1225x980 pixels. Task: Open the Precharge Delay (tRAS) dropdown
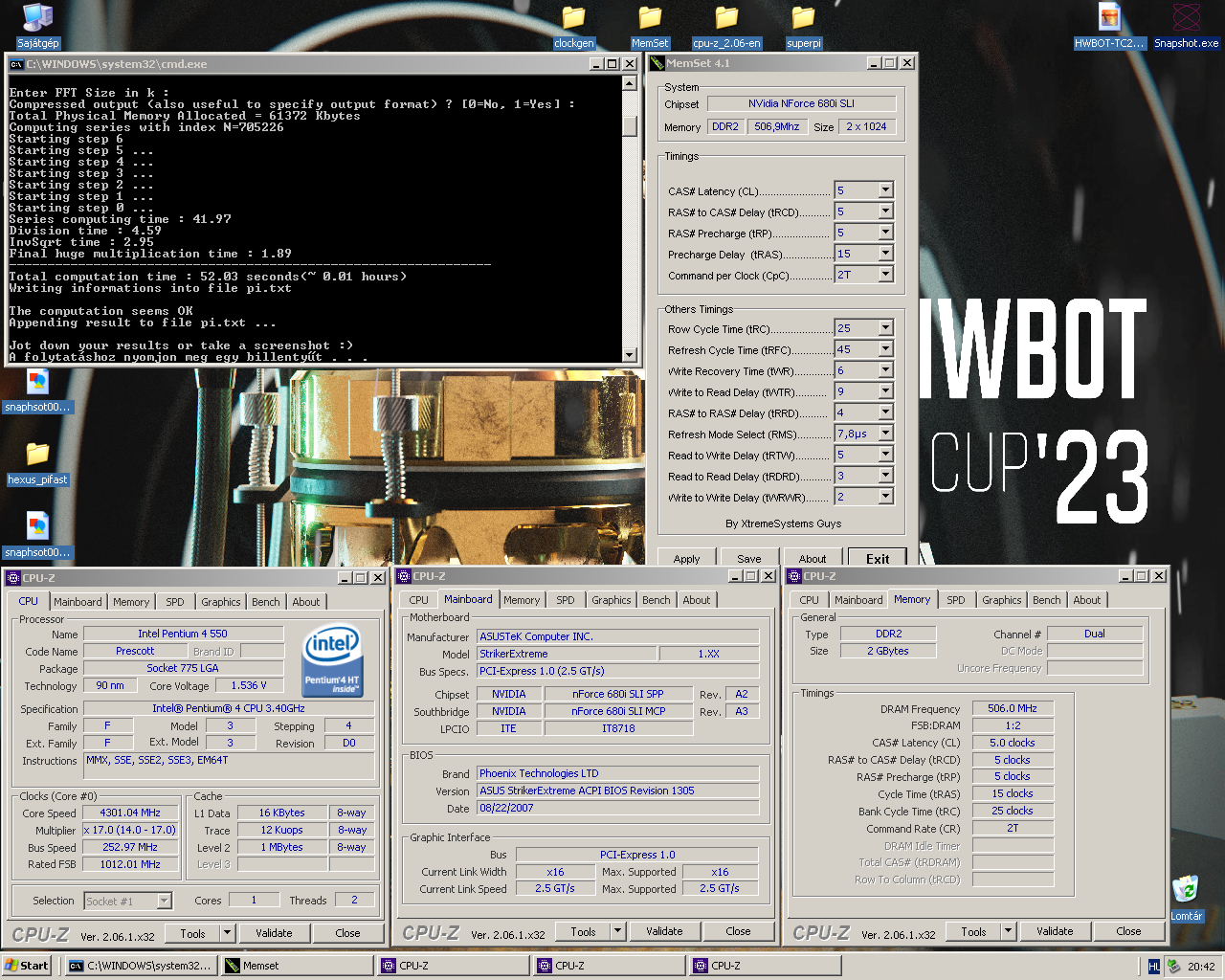tap(885, 254)
